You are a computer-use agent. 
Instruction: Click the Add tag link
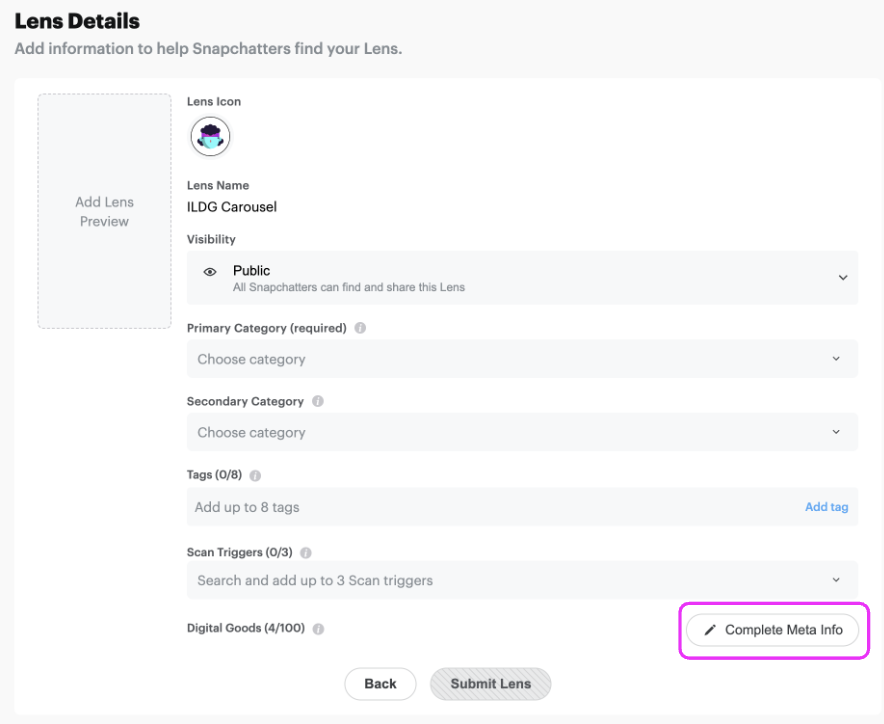click(x=826, y=507)
